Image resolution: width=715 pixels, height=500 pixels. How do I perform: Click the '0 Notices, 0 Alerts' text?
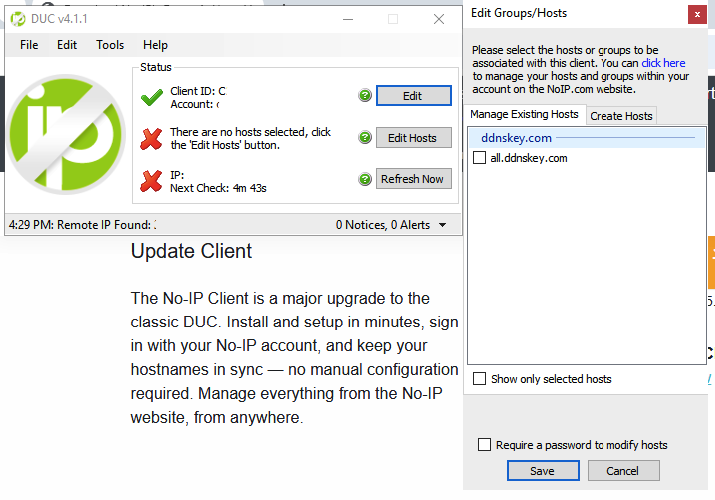coord(383,225)
